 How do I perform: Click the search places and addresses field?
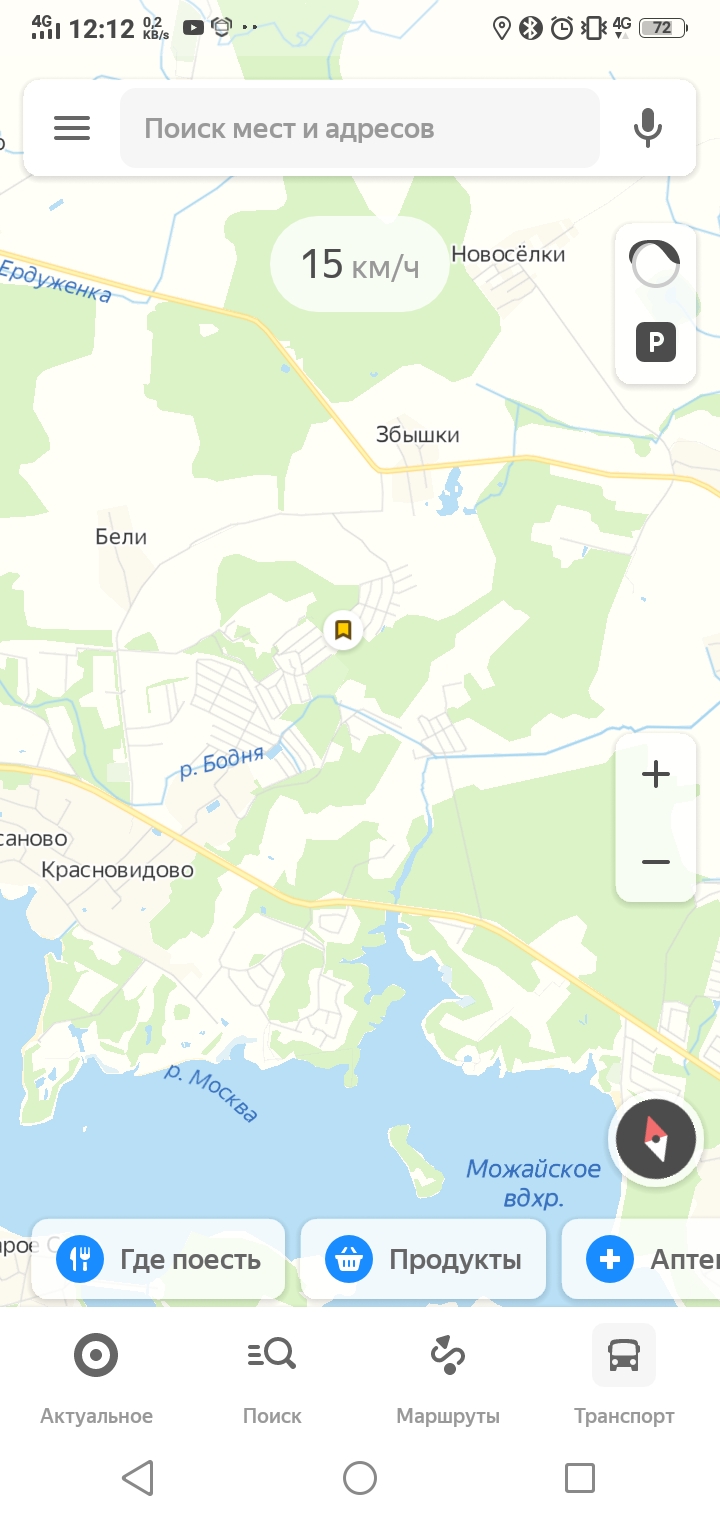click(360, 128)
